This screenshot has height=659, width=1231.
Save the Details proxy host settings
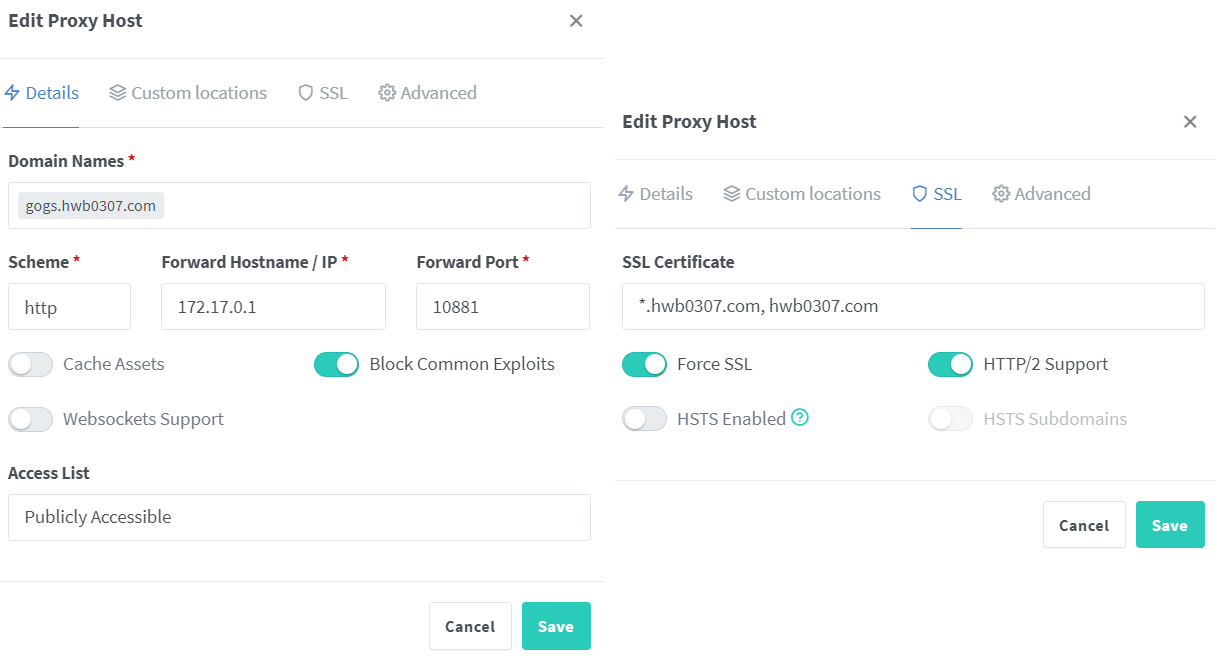pyautogui.click(x=556, y=626)
